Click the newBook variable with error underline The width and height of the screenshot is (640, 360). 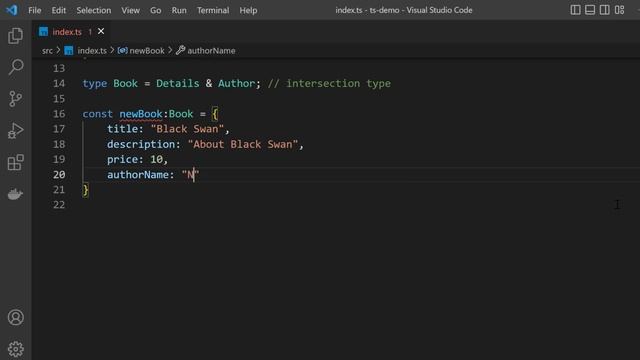click(141, 114)
